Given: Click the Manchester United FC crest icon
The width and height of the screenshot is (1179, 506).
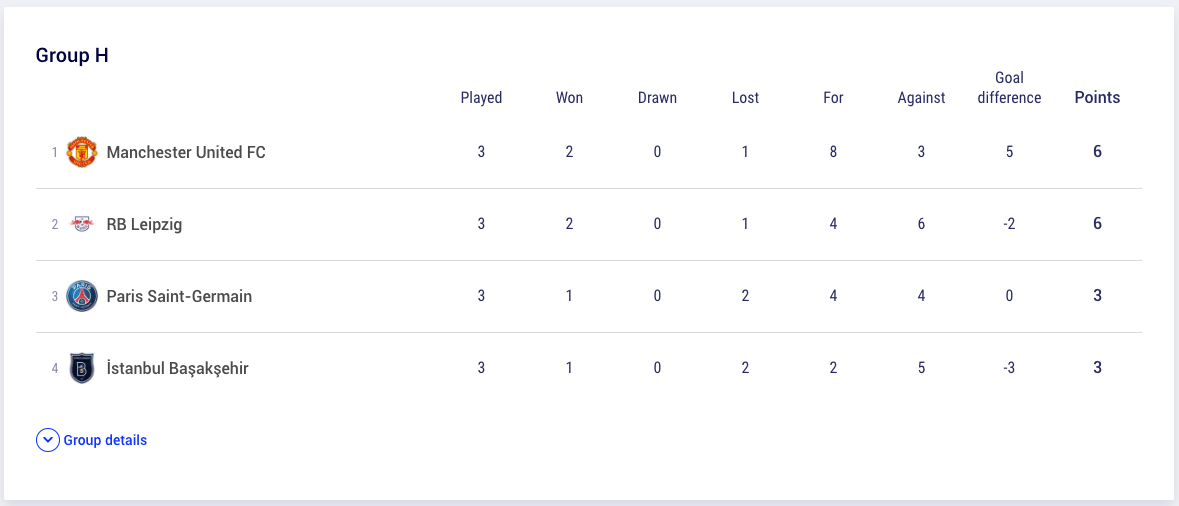Looking at the screenshot, I should pyautogui.click(x=82, y=152).
